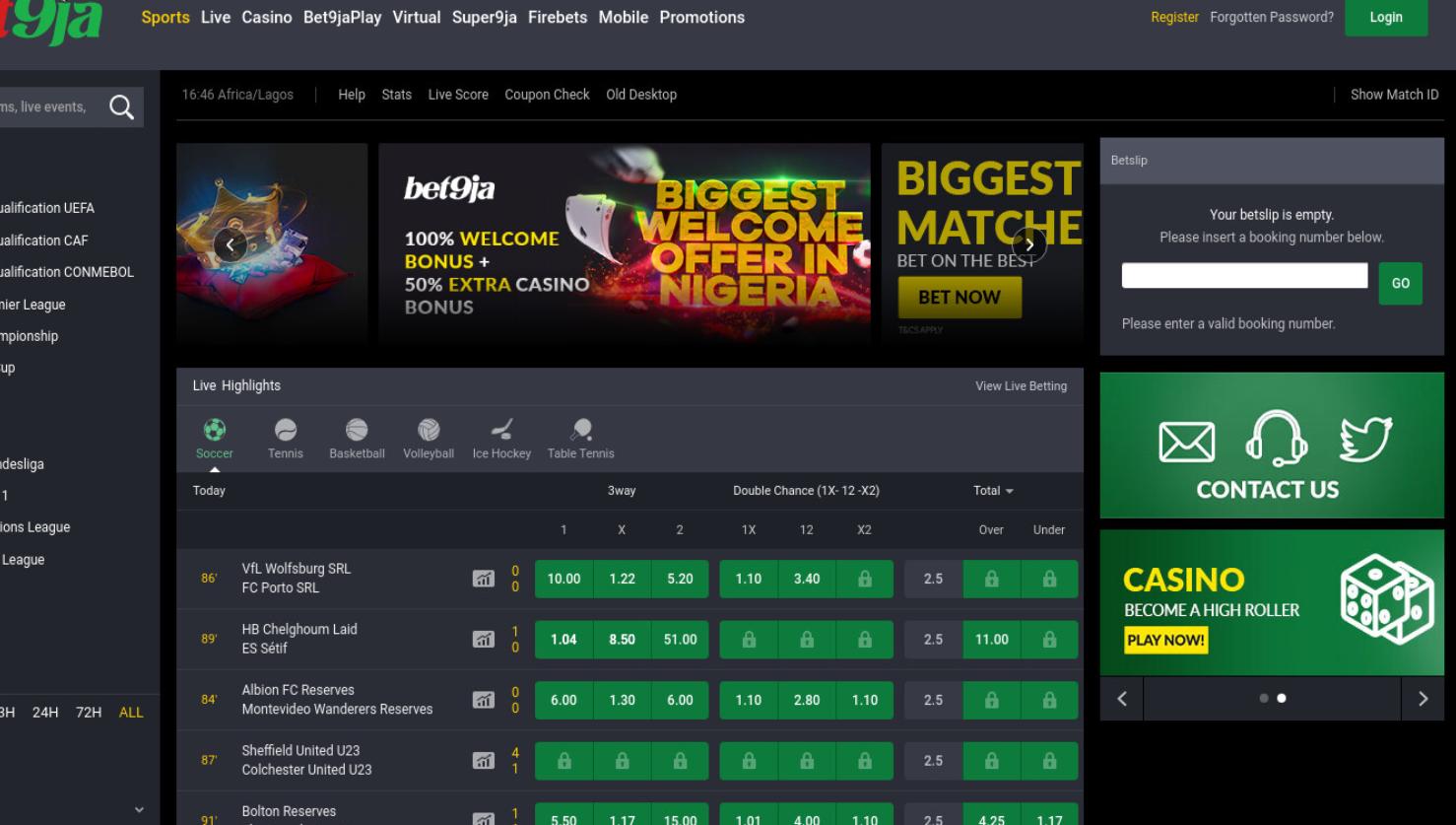Select Over 11.00 for HB Chelghoum Laid match

[x=991, y=640]
